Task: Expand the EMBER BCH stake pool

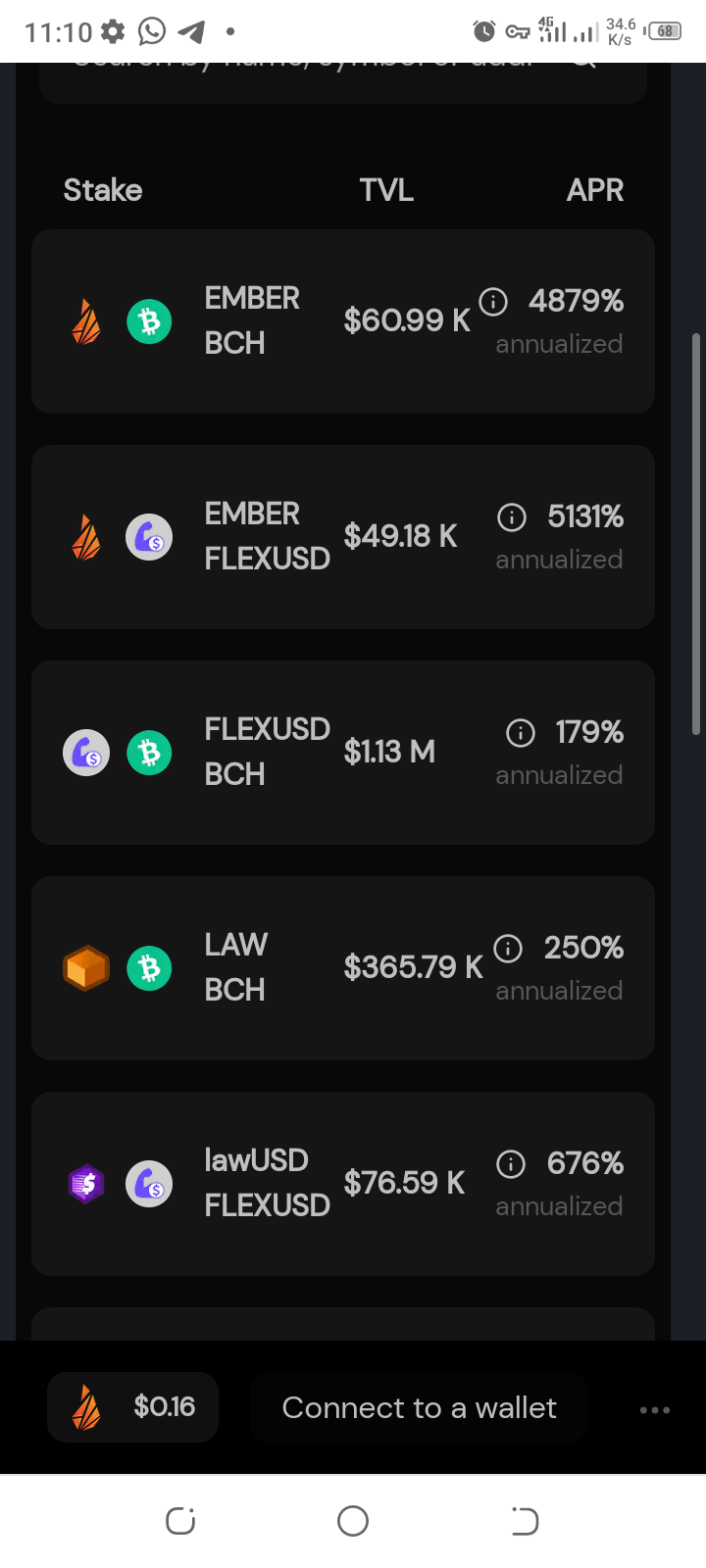Action: coord(343,321)
